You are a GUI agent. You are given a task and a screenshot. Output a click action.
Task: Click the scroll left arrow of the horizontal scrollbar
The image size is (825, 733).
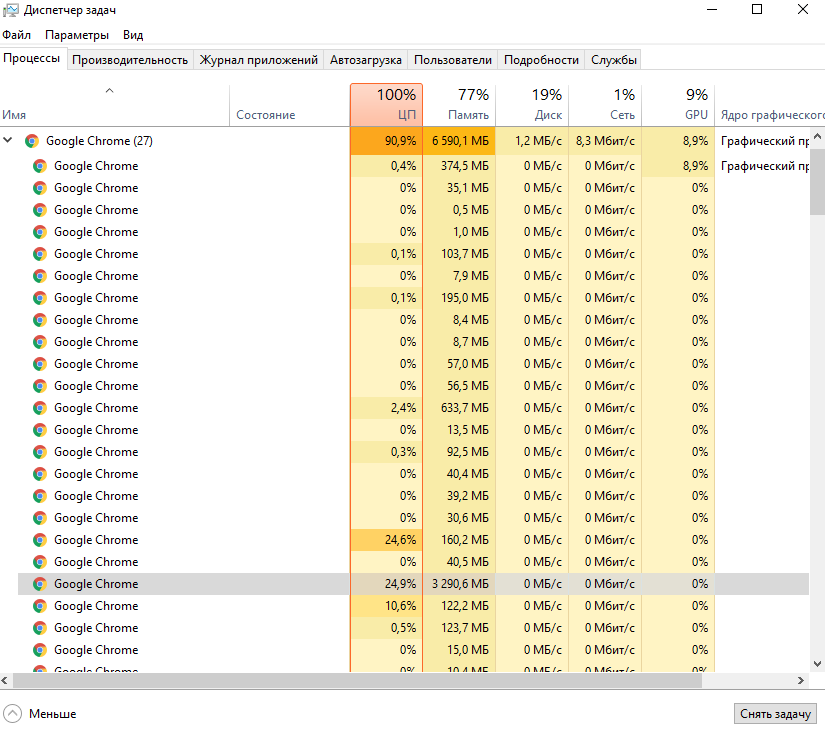click(x=5, y=680)
